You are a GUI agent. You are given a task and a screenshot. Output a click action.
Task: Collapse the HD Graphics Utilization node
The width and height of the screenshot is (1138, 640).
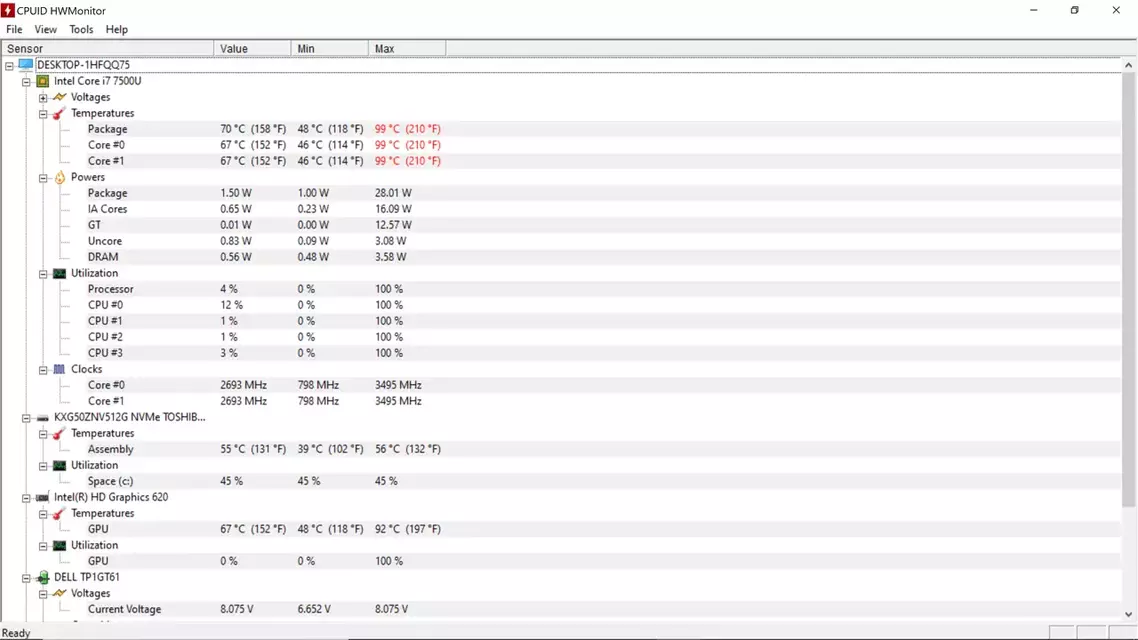43,546
